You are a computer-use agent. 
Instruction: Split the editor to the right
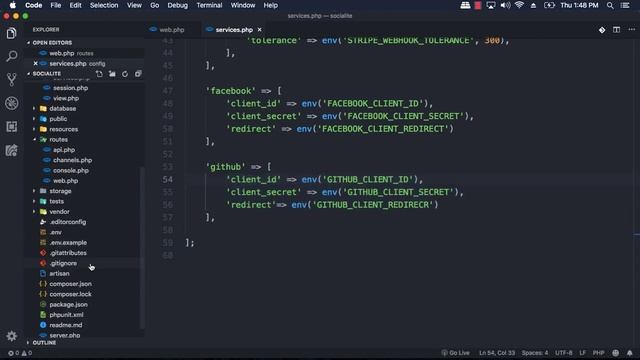coord(616,29)
